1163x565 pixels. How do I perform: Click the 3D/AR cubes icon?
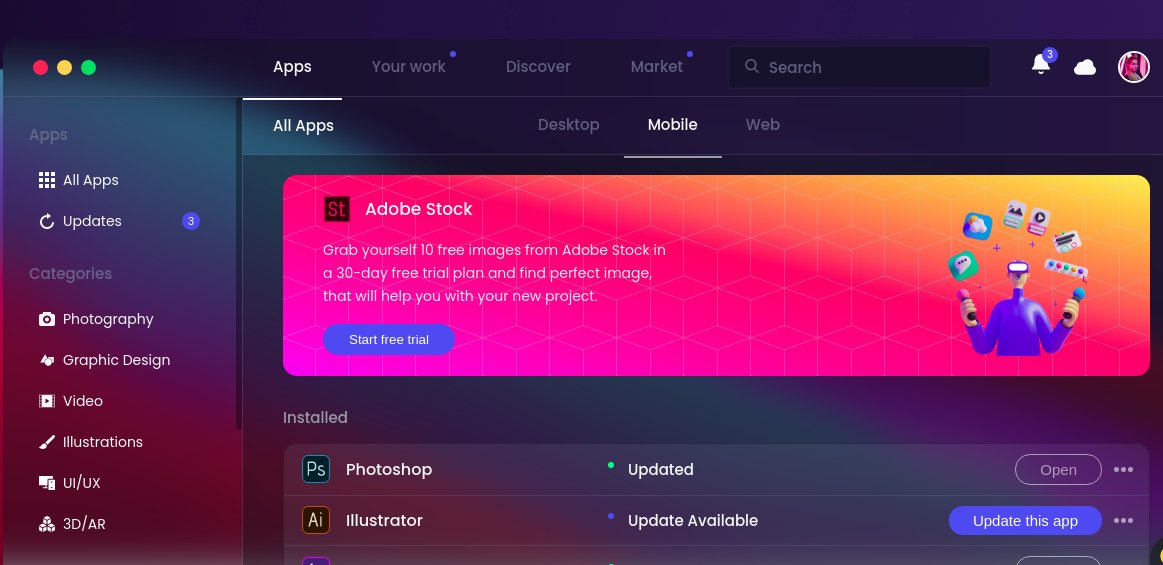coord(47,524)
